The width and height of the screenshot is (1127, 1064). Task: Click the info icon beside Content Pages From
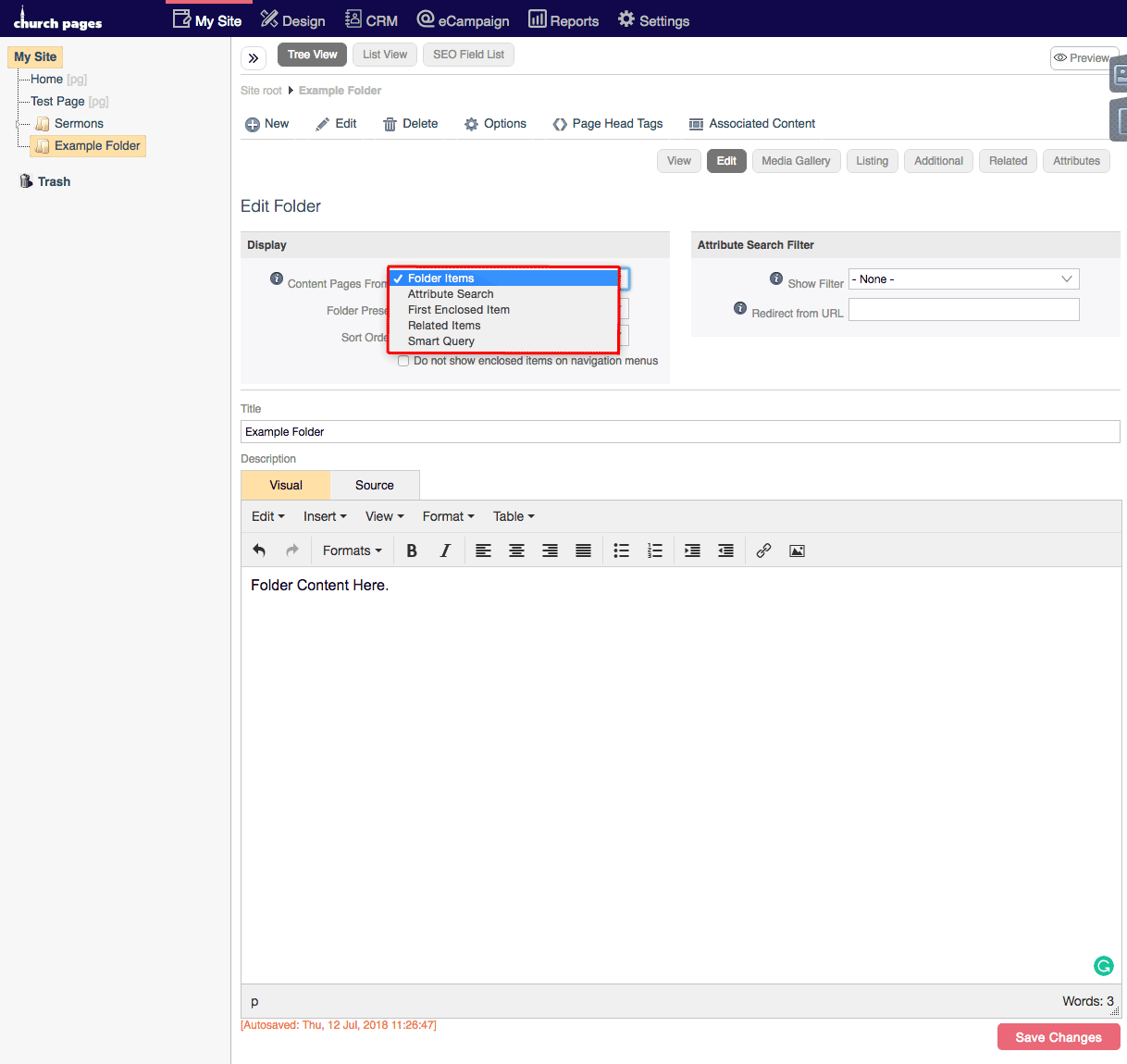pyautogui.click(x=277, y=278)
